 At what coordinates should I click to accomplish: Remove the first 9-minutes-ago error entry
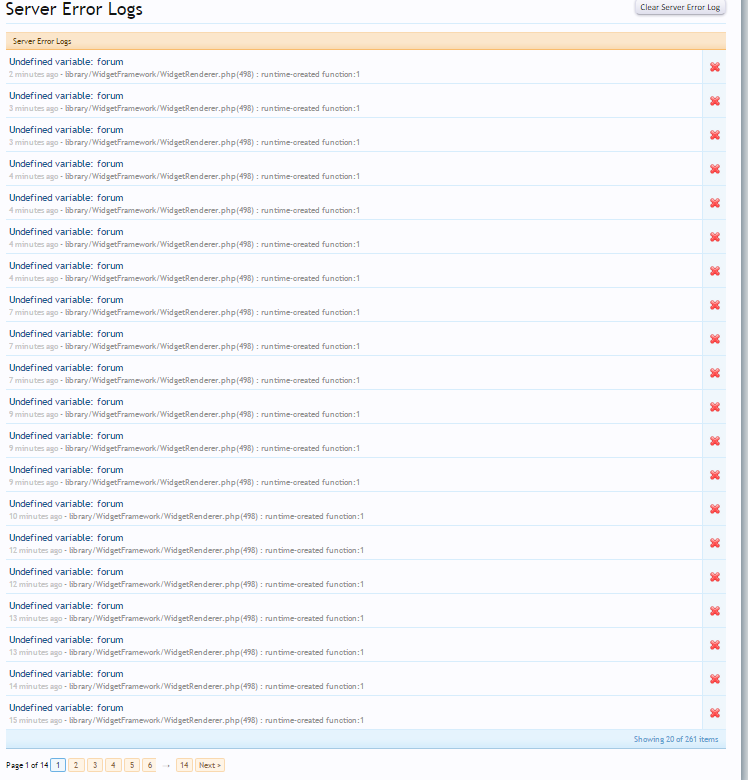coord(714,407)
